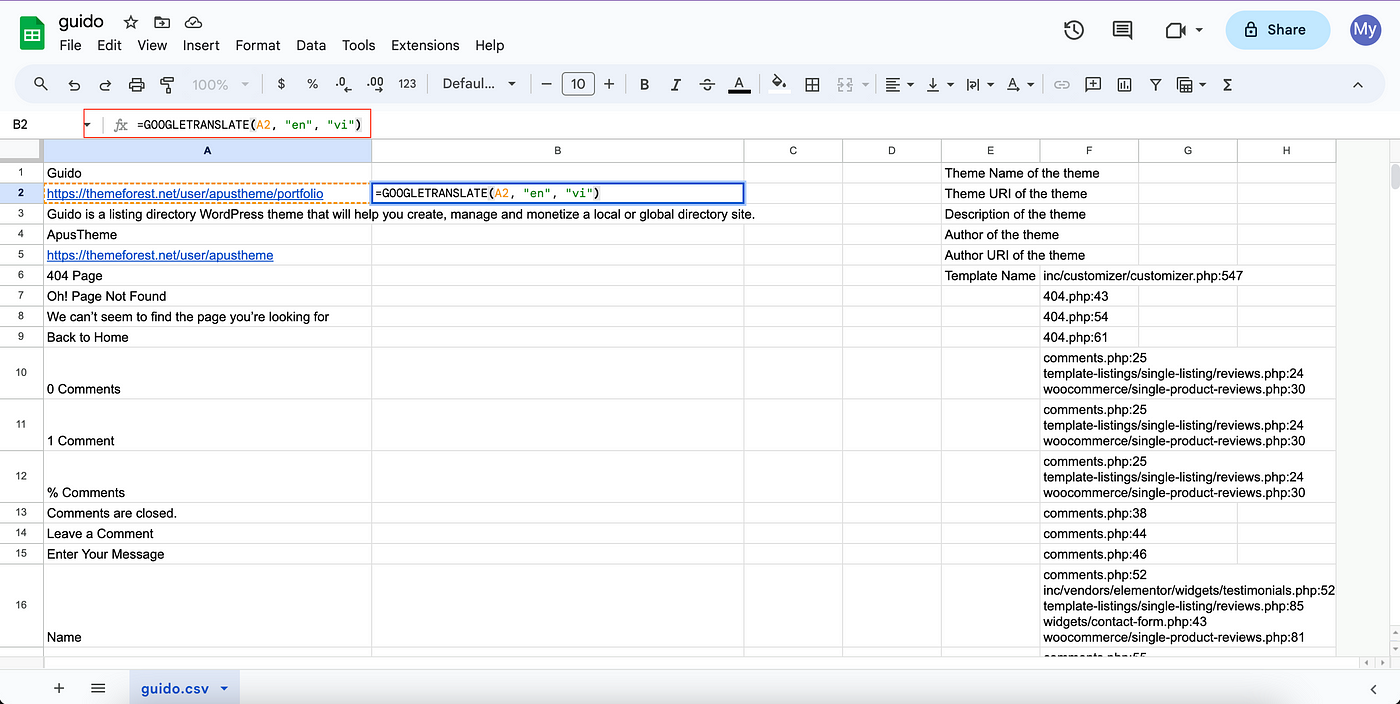Click the GOOGLETRANSLATE formula bar
This screenshot has width=1400, height=704.
[250, 124]
